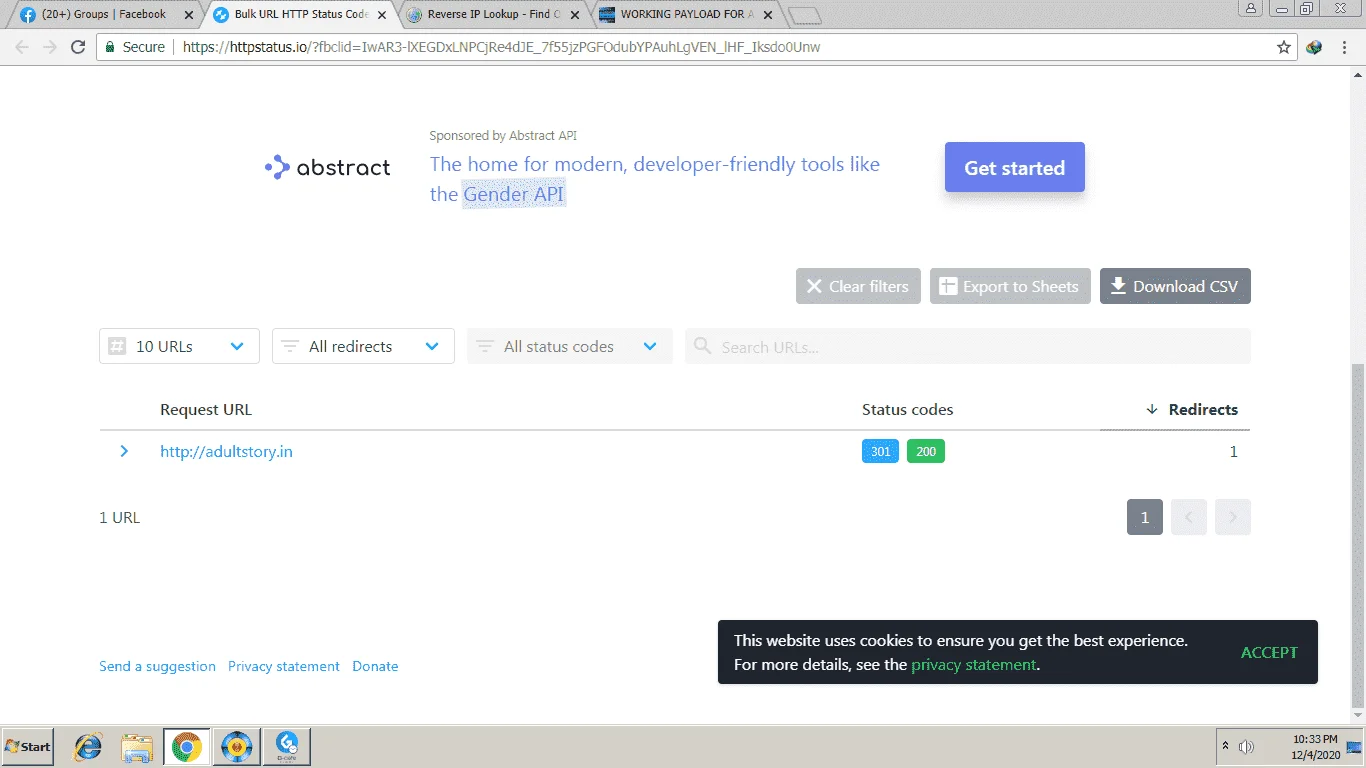Click the Chrome icon on the taskbar
The image size is (1366, 768).
pyautogui.click(x=186, y=747)
